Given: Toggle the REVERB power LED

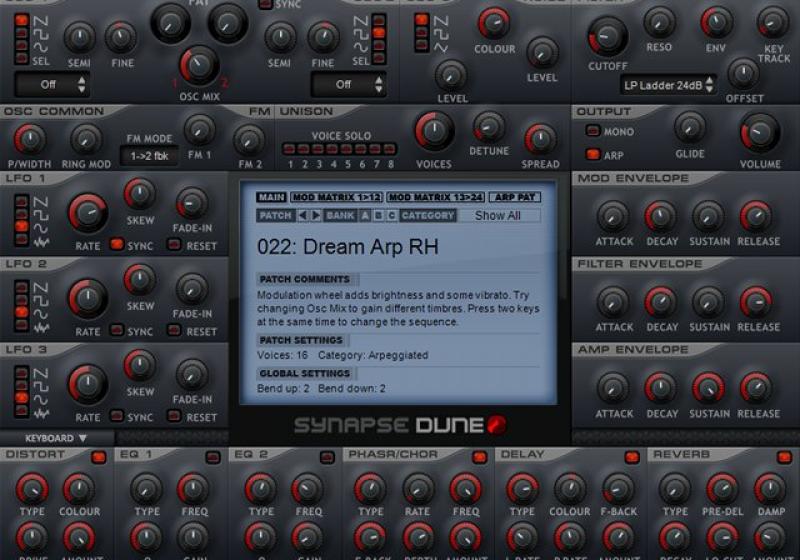Looking at the screenshot, I should (x=784, y=457).
